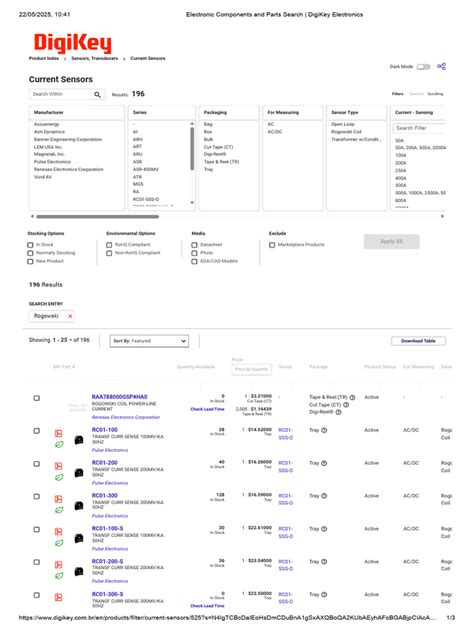Click the product thumbnail for RC01-300

click(x=79, y=505)
